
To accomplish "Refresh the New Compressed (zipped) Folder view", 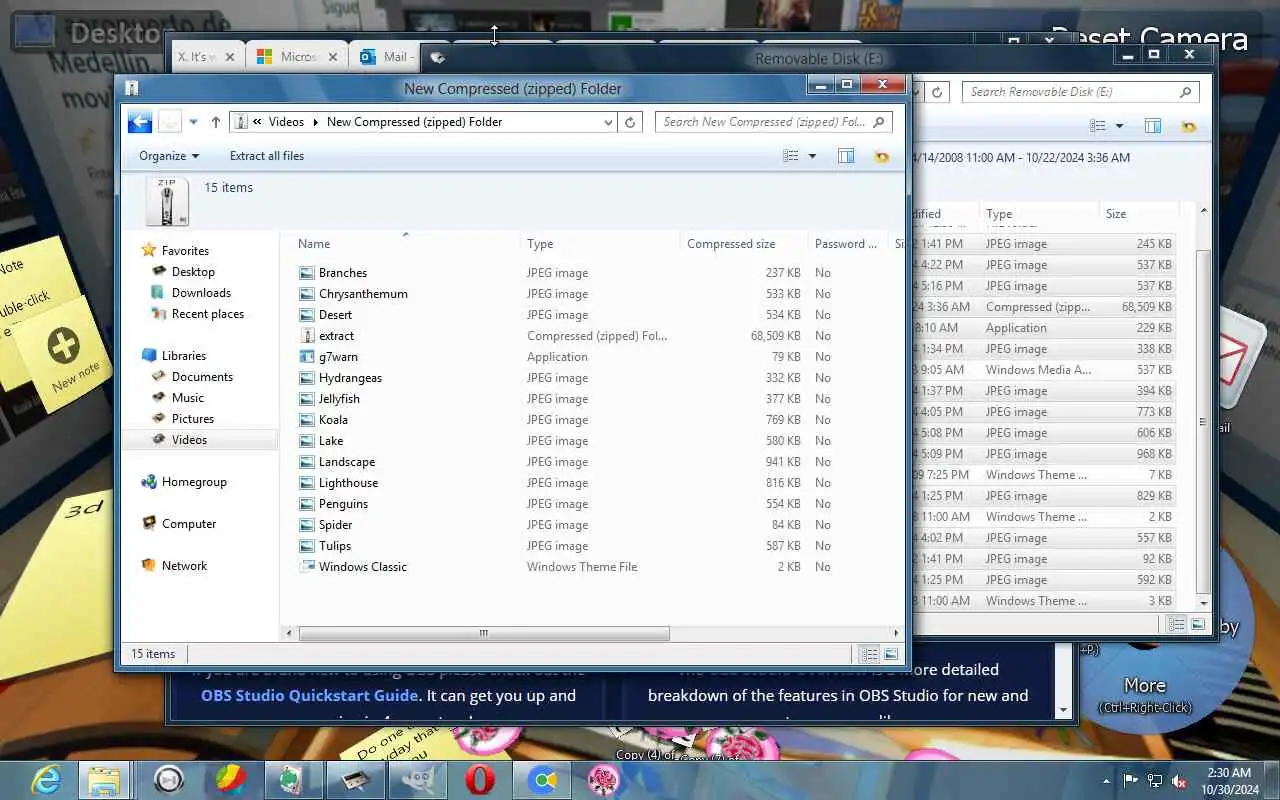I will coord(630,122).
